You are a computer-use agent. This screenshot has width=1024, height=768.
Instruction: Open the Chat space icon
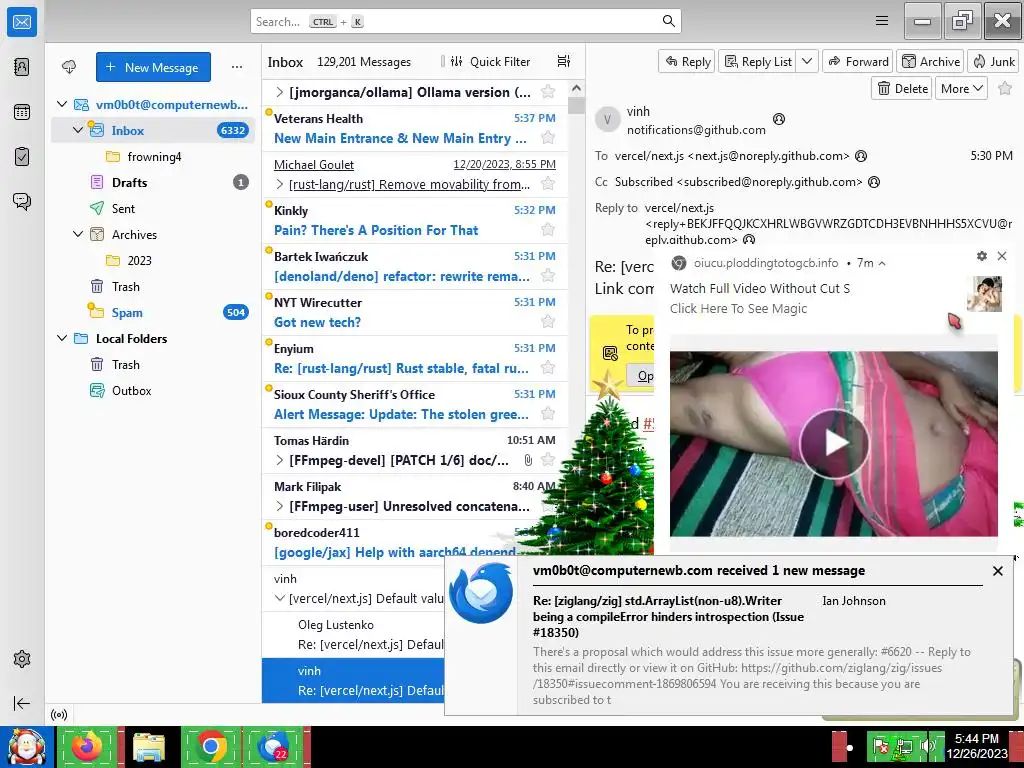click(22, 201)
